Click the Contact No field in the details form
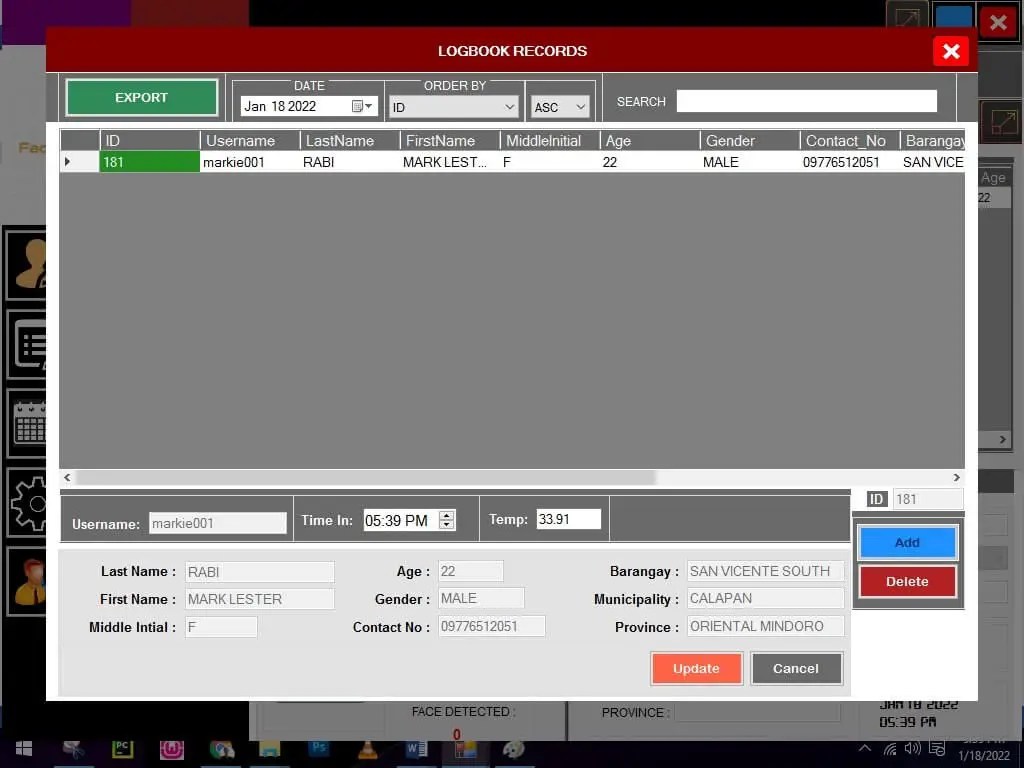Image resolution: width=1024 pixels, height=768 pixels. pyautogui.click(x=492, y=626)
